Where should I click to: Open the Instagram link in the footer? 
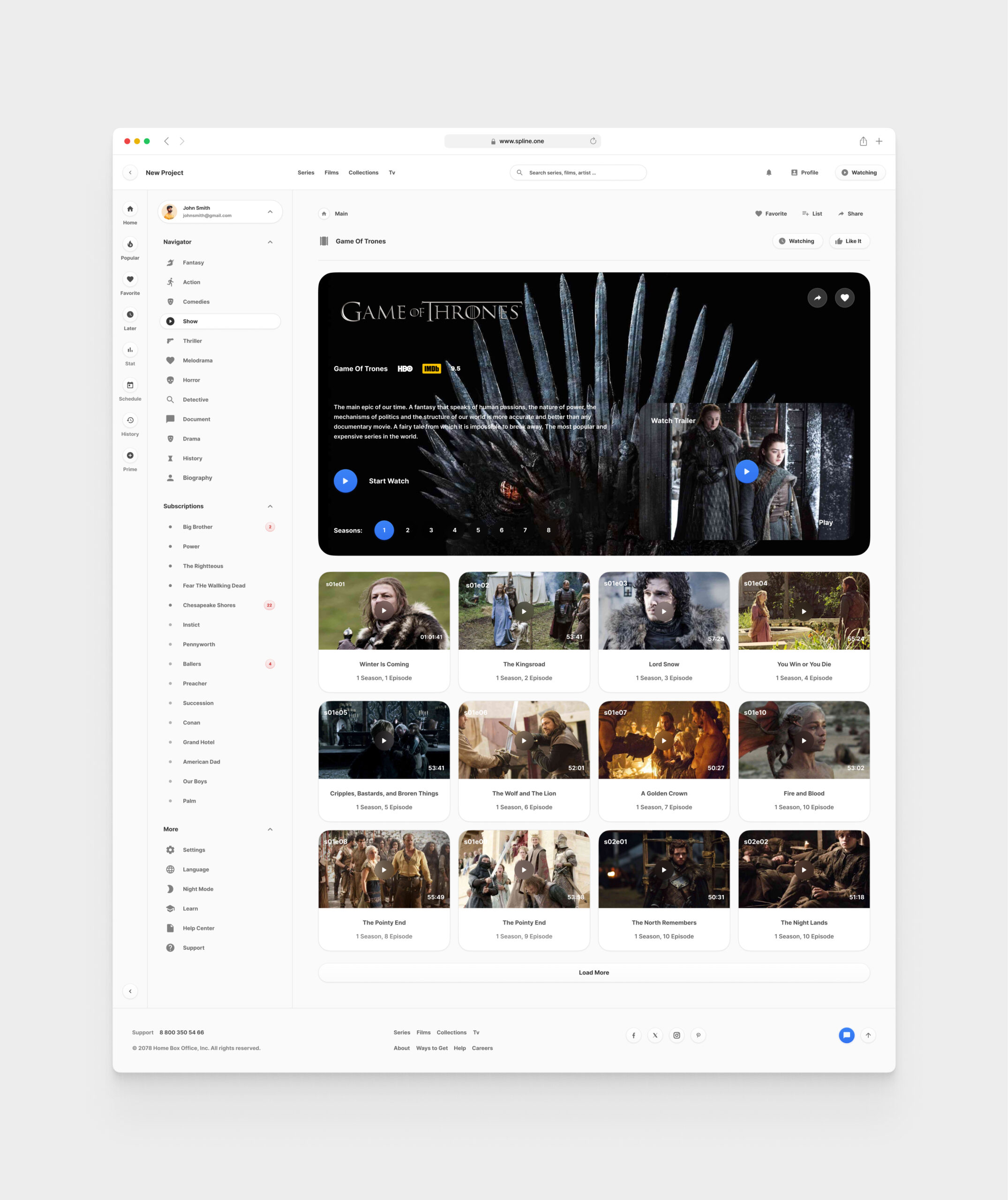coord(677,1035)
